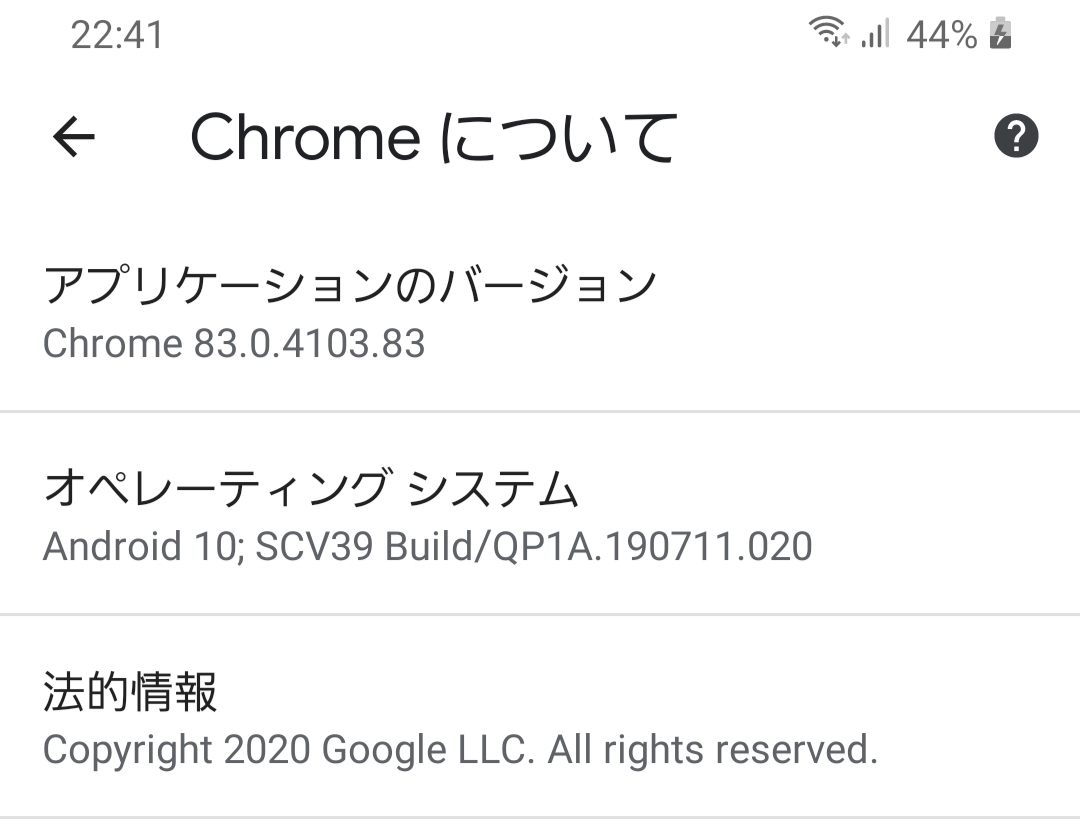1080x830 pixels.
Task: Open the 法的情報 legal information entry
Action: [130, 692]
